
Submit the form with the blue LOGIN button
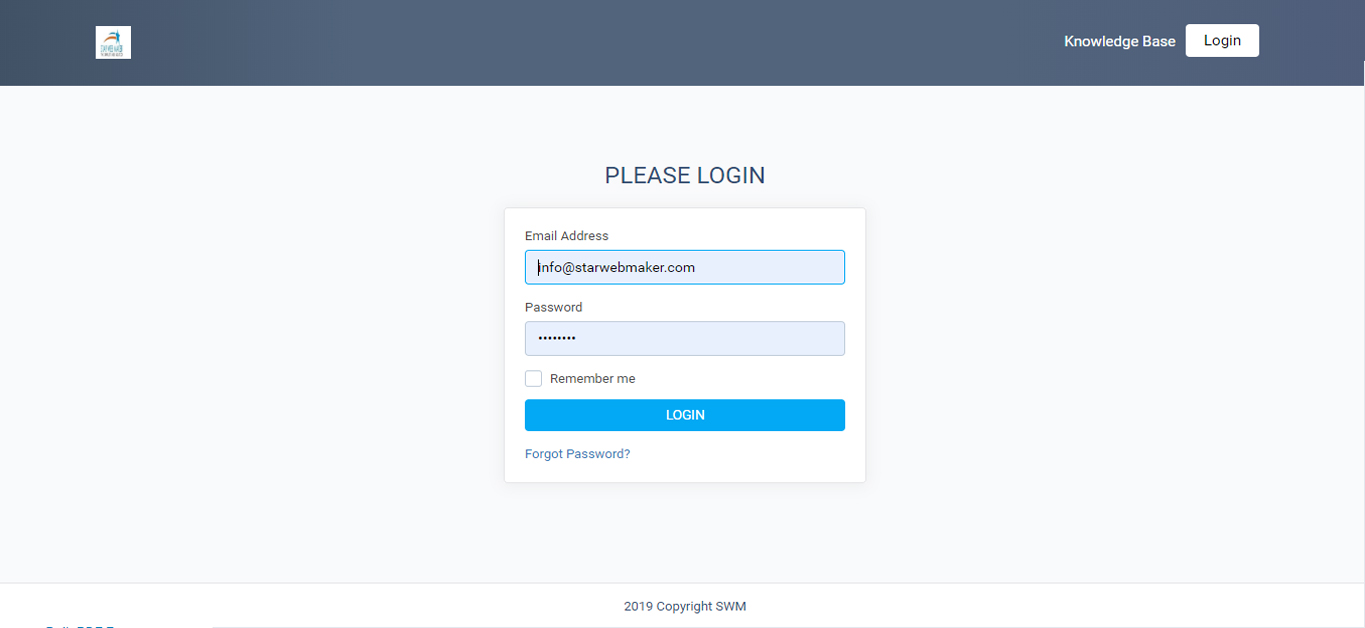(685, 415)
